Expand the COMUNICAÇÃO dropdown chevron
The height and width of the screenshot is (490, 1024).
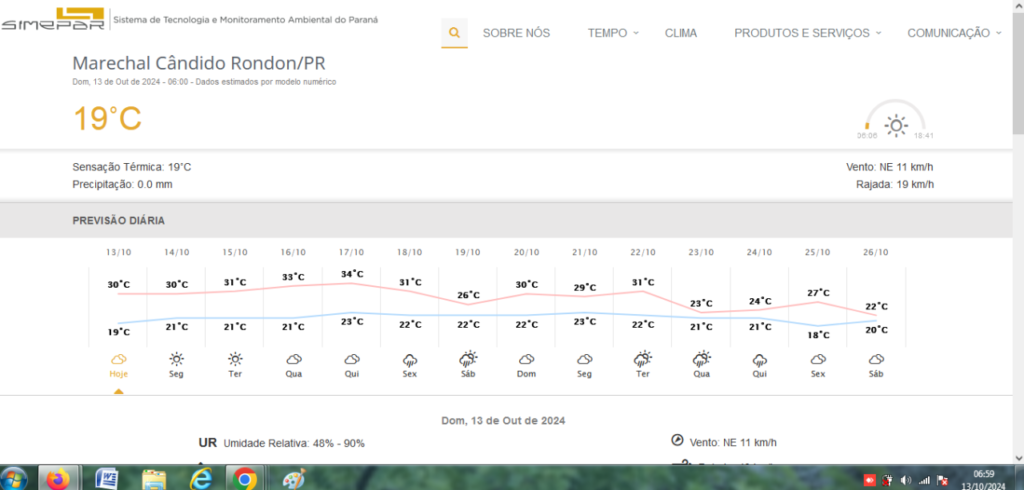click(x=999, y=33)
